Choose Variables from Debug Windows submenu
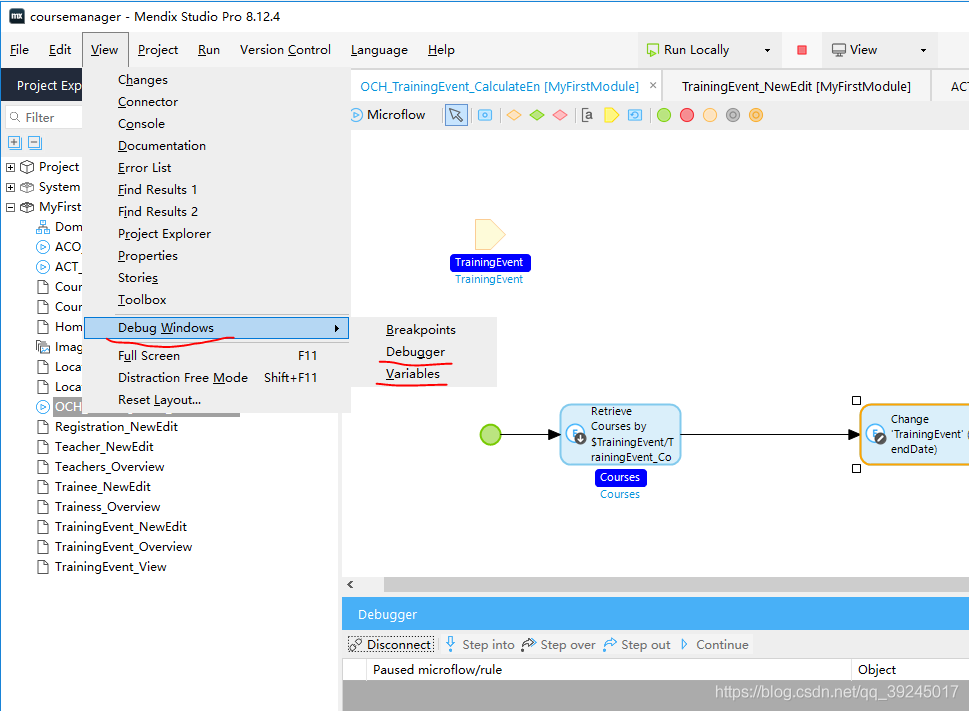This screenshot has width=969, height=711. (x=413, y=374)
